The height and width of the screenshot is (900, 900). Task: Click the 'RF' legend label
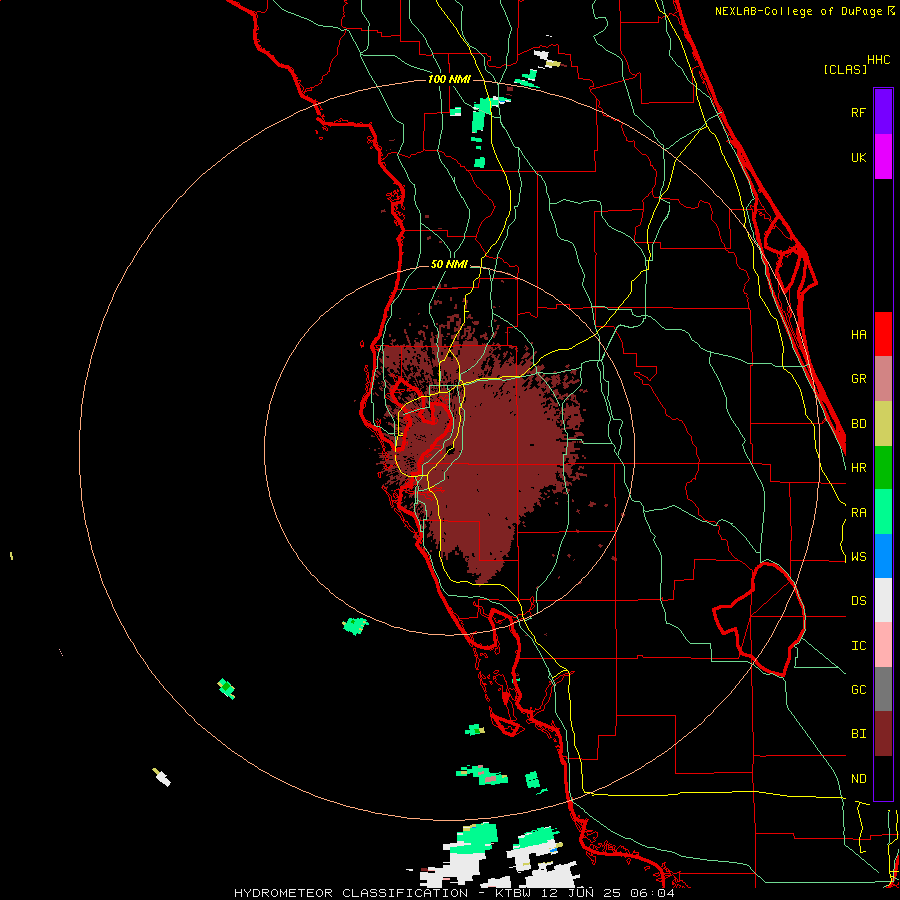(858, 112)
